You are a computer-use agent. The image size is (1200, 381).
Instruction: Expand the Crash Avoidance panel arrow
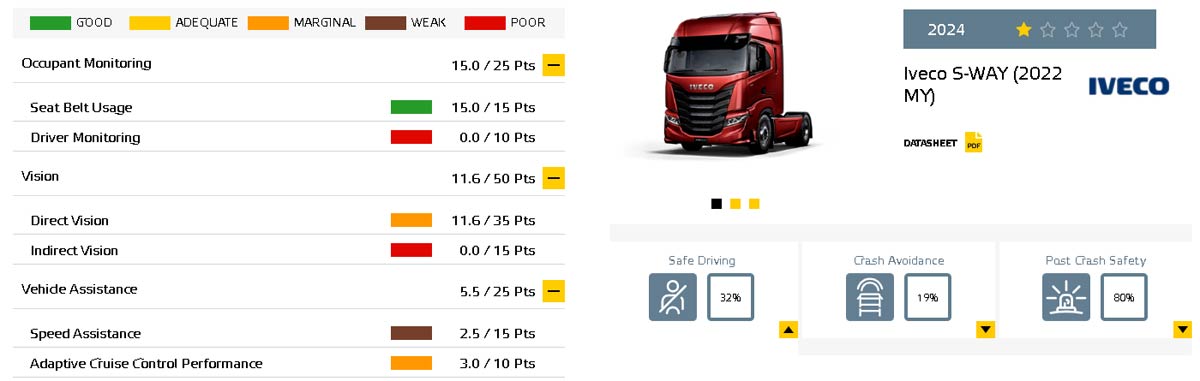[x=985, y=330]
